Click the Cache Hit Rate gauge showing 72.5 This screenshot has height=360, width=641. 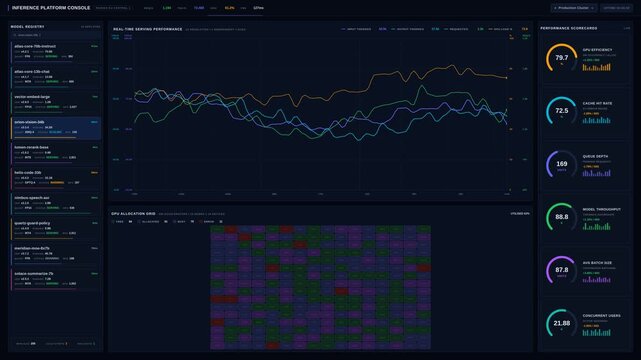[561, 111]
